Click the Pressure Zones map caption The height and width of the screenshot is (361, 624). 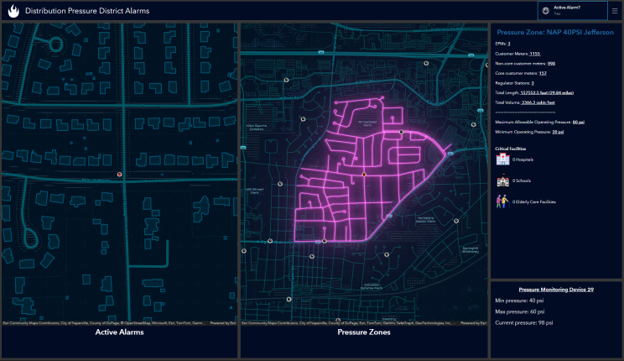pyautogui.click(x=364, y=332)
